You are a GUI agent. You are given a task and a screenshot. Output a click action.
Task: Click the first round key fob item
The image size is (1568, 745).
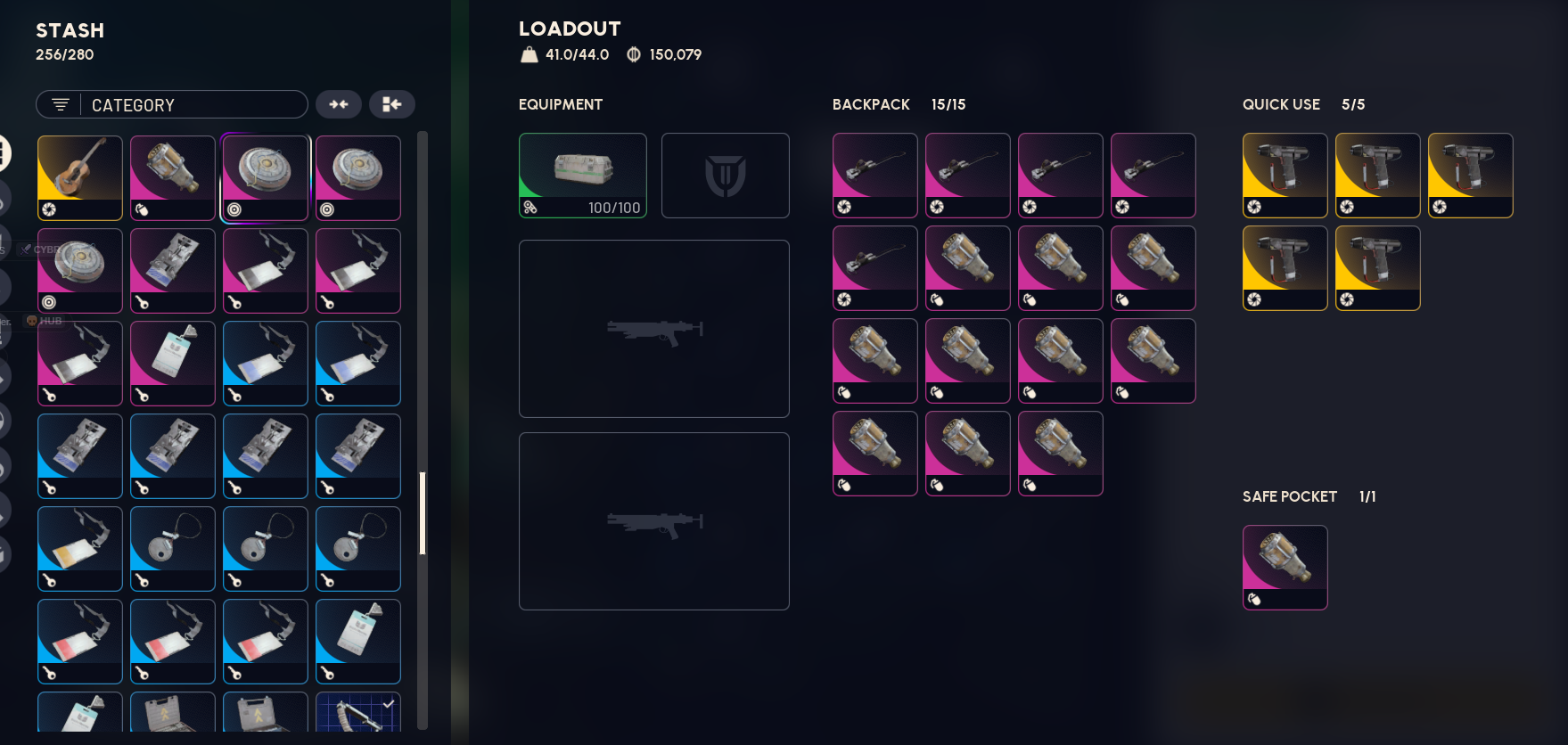pyautogui.click(x=173, y=548)
